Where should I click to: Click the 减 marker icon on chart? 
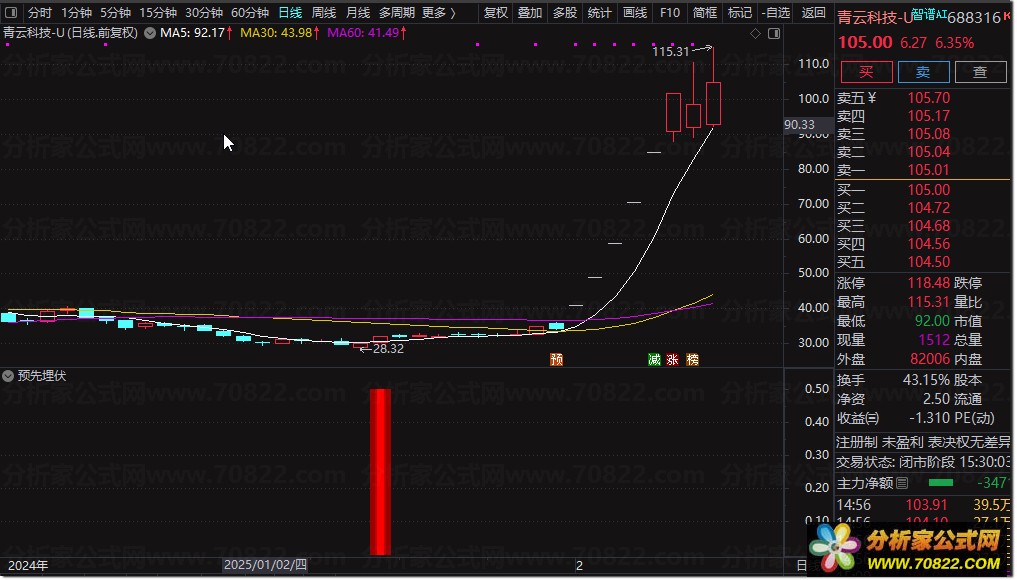click(654, 360)
